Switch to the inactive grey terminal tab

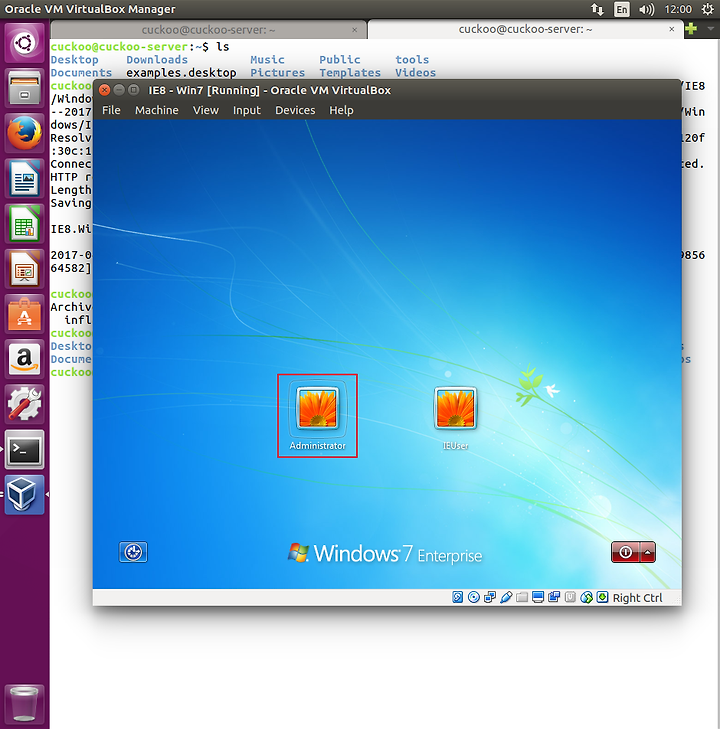tap(208, 30)
